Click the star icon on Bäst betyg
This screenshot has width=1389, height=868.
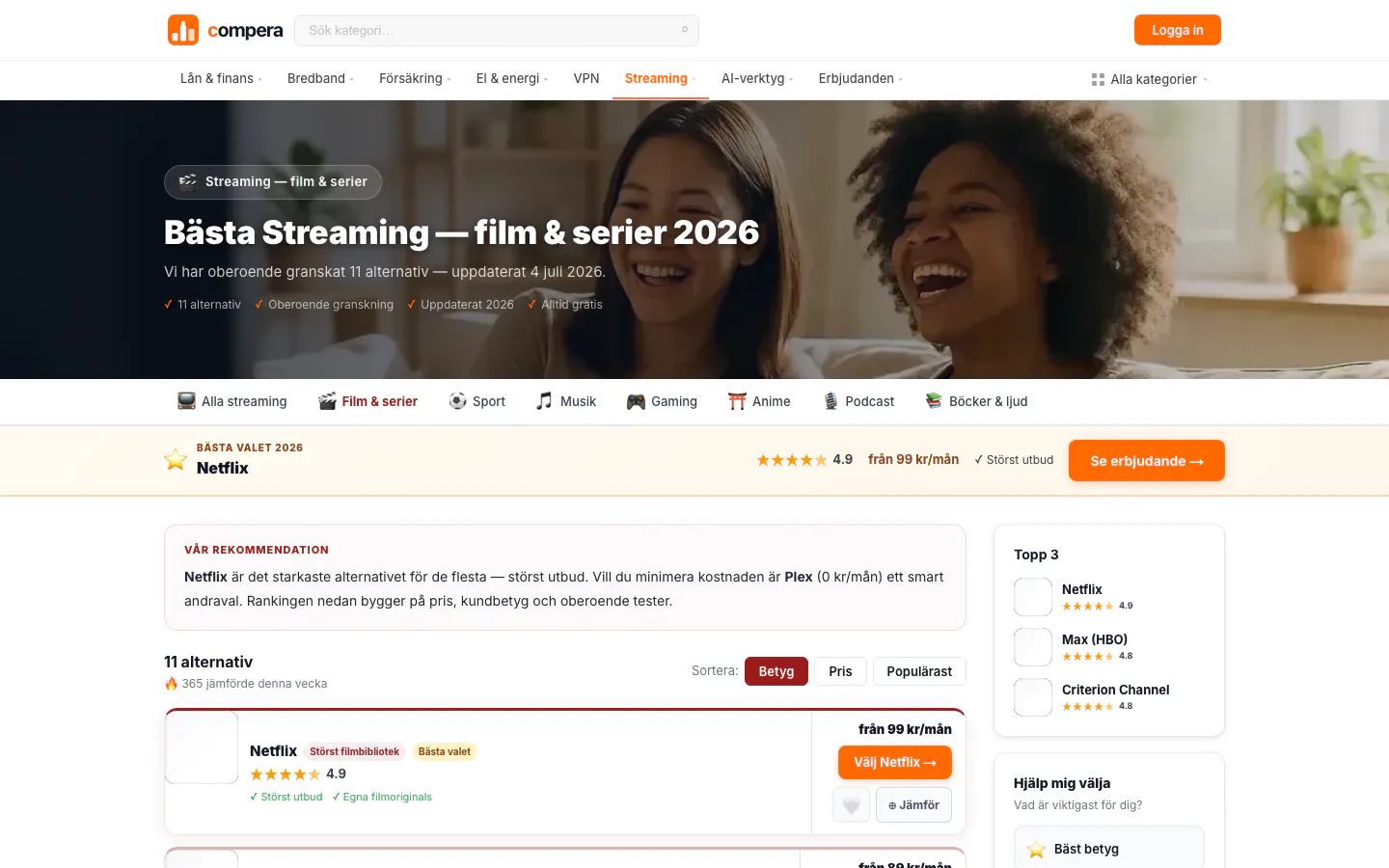[x=1037, y=850]
